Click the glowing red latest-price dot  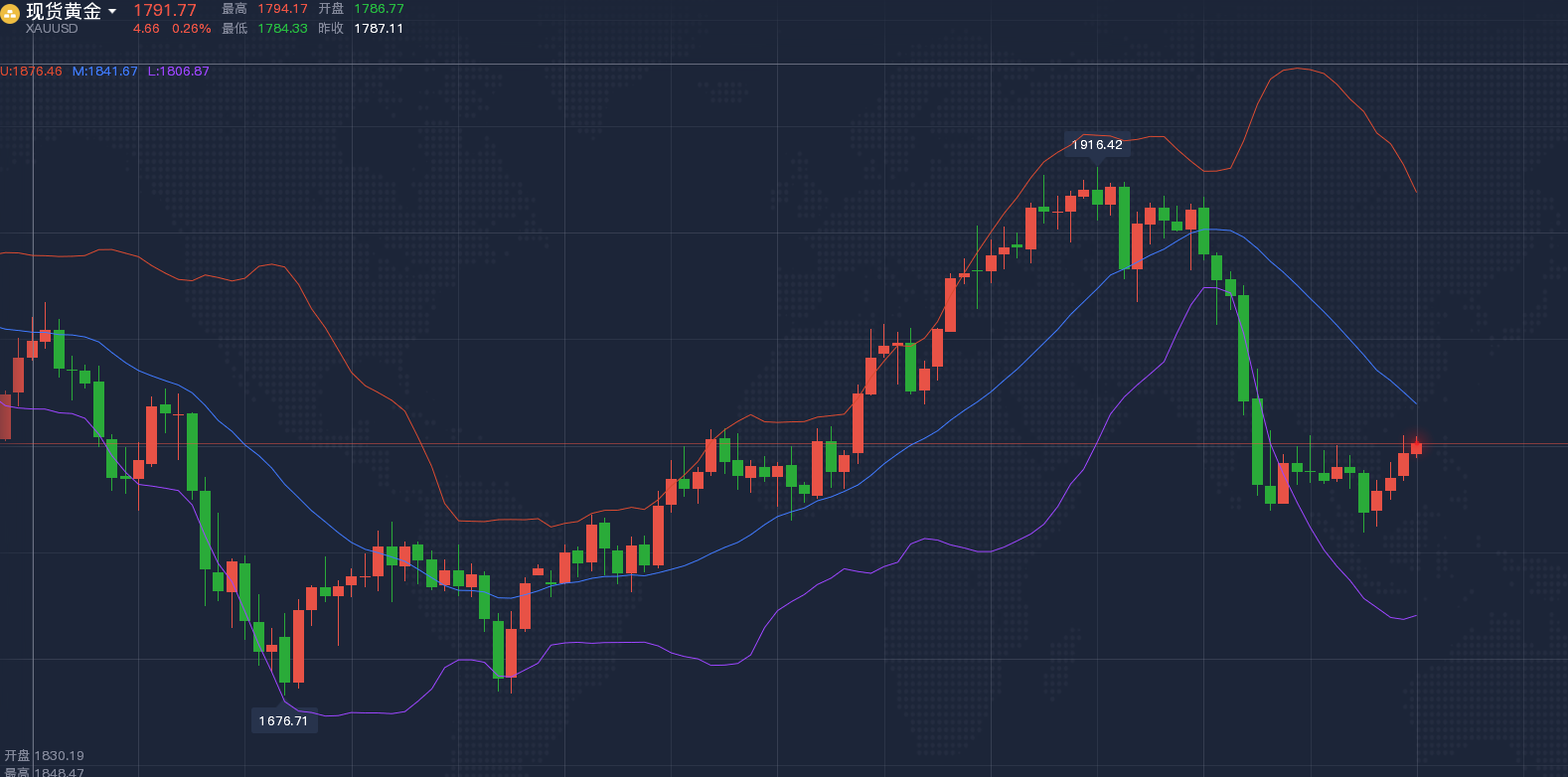coord(1417,443)
